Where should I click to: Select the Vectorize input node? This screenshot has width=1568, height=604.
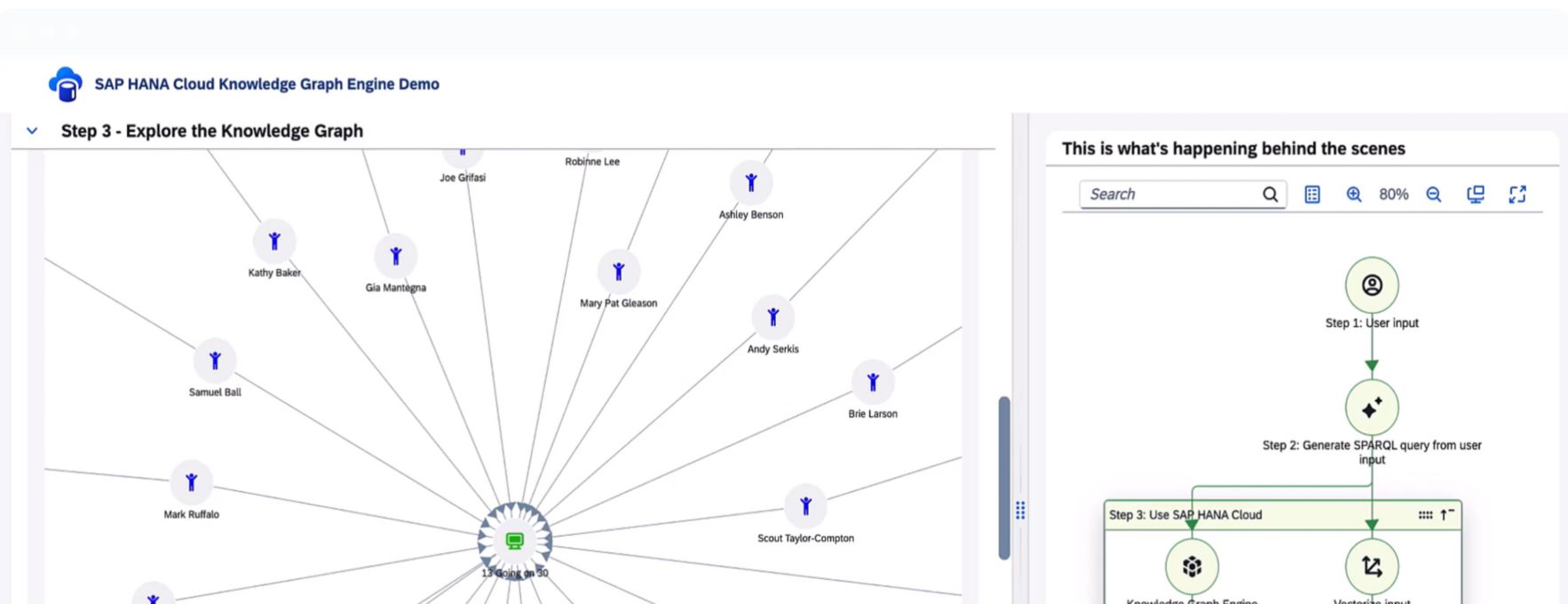(1372, 567)
